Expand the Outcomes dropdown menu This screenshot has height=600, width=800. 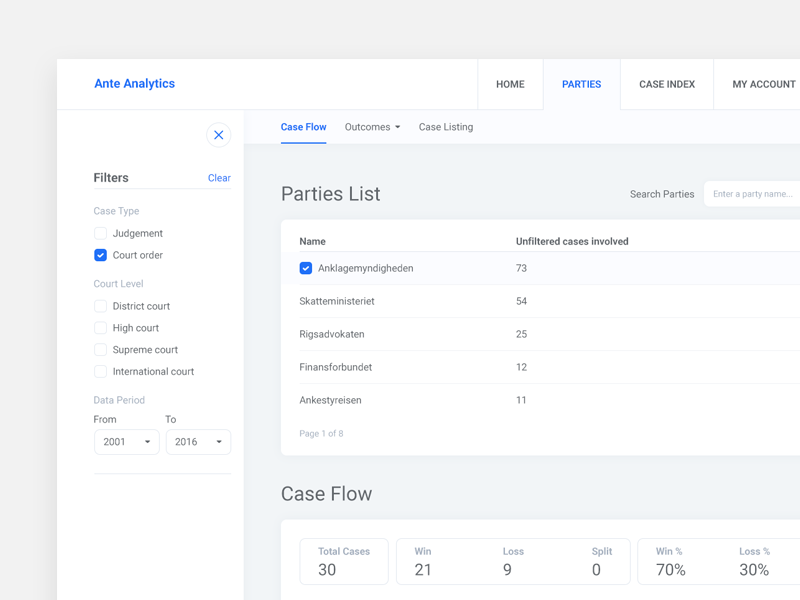coord(372,127)
